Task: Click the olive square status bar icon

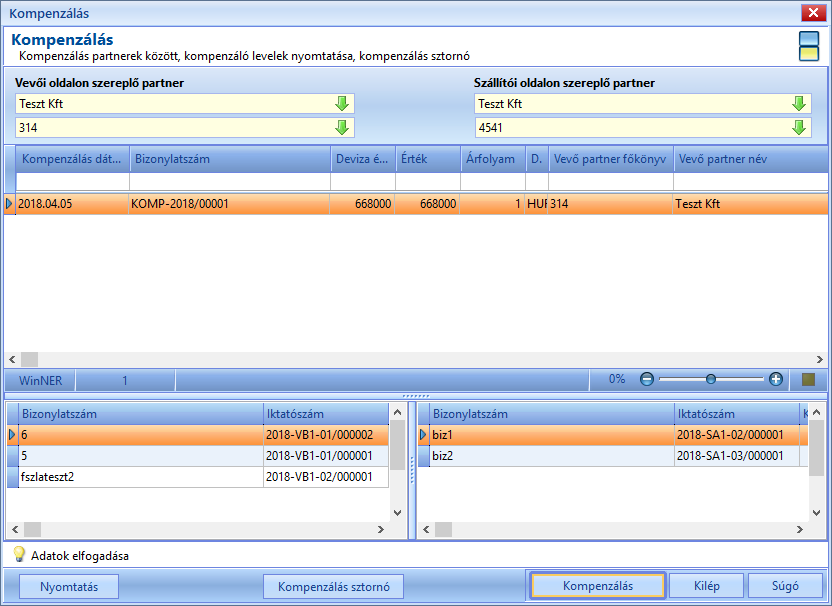Action: (808, 379)
